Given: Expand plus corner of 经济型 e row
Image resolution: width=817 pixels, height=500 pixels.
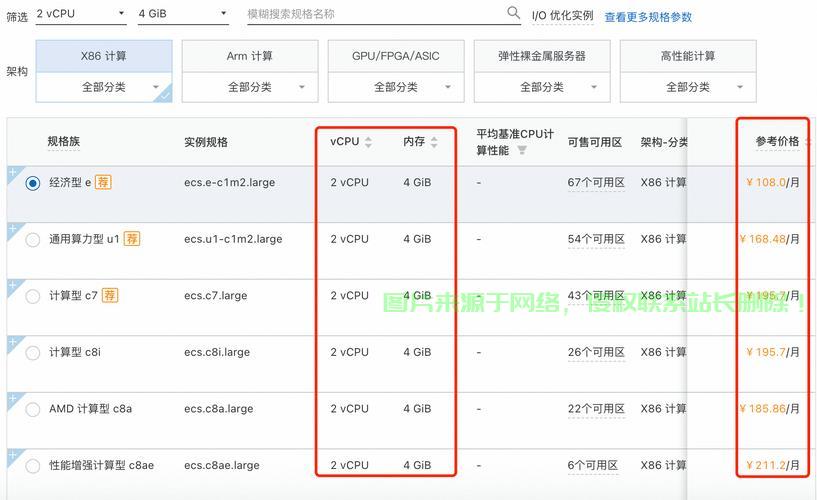Looking at the screenshot, I should (x=13, y=172).
